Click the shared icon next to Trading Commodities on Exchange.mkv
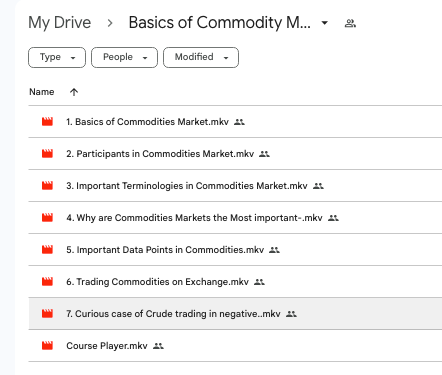The image size is (442, 375). coord(259,282)
